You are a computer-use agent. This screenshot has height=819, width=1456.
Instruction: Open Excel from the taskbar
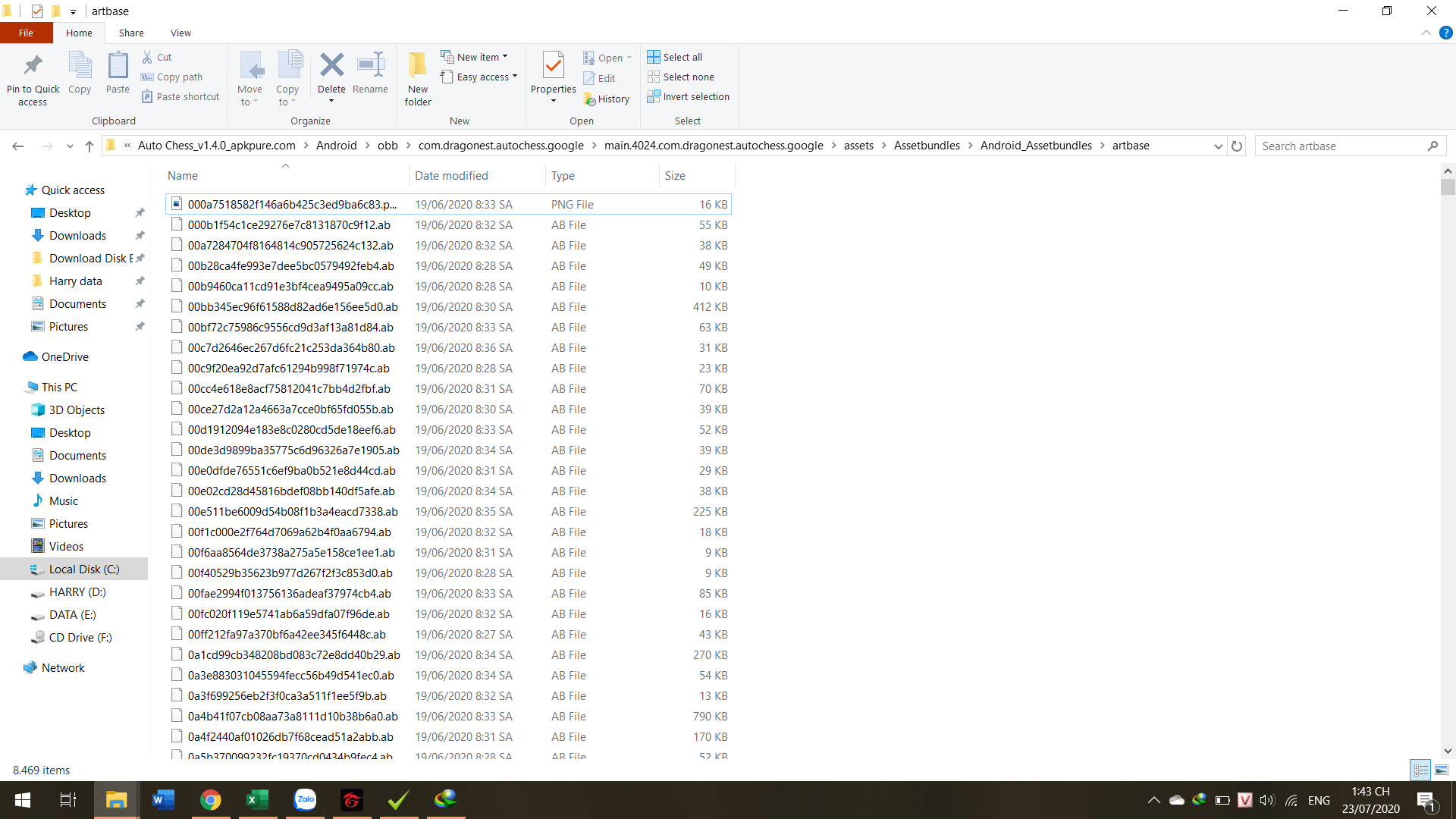coord(257,799)
